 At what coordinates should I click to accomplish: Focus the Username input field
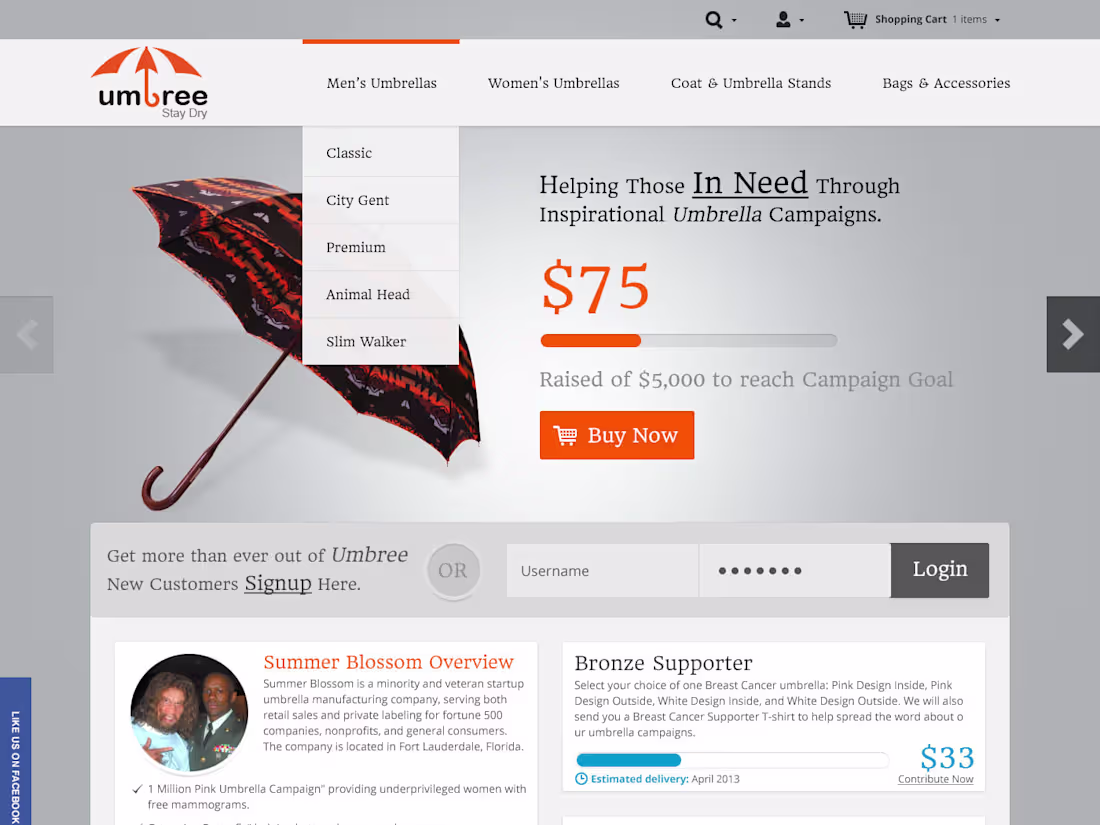click(603, 570)
